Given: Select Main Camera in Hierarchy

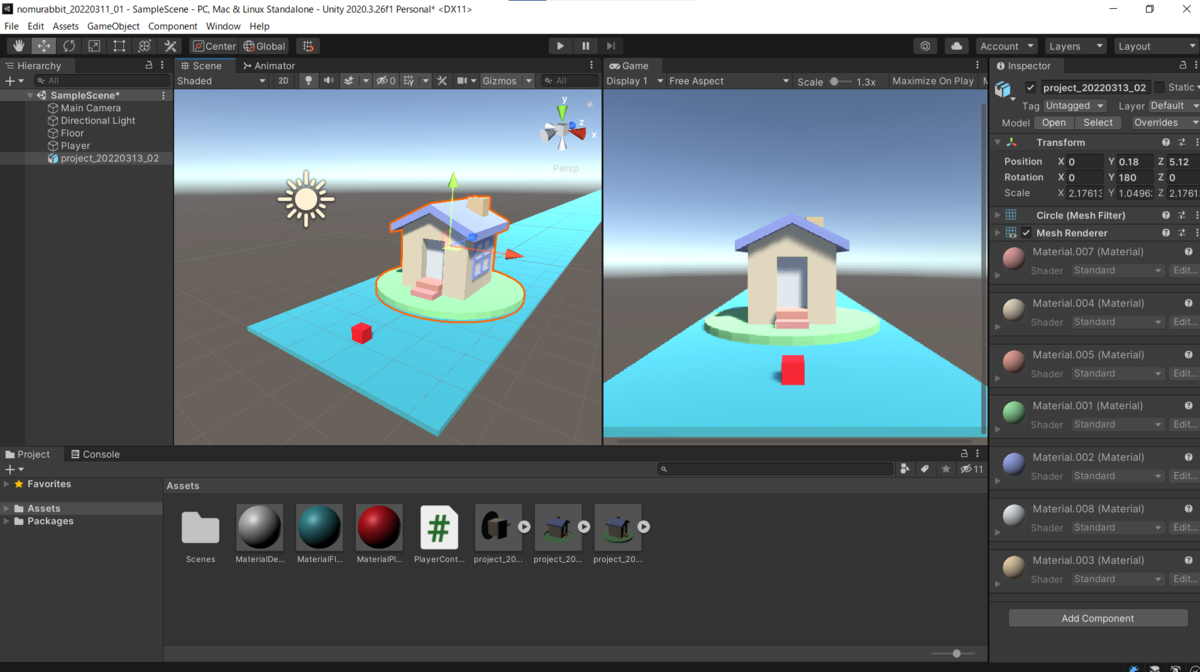Looking at the screenshot, I should 90,108.
